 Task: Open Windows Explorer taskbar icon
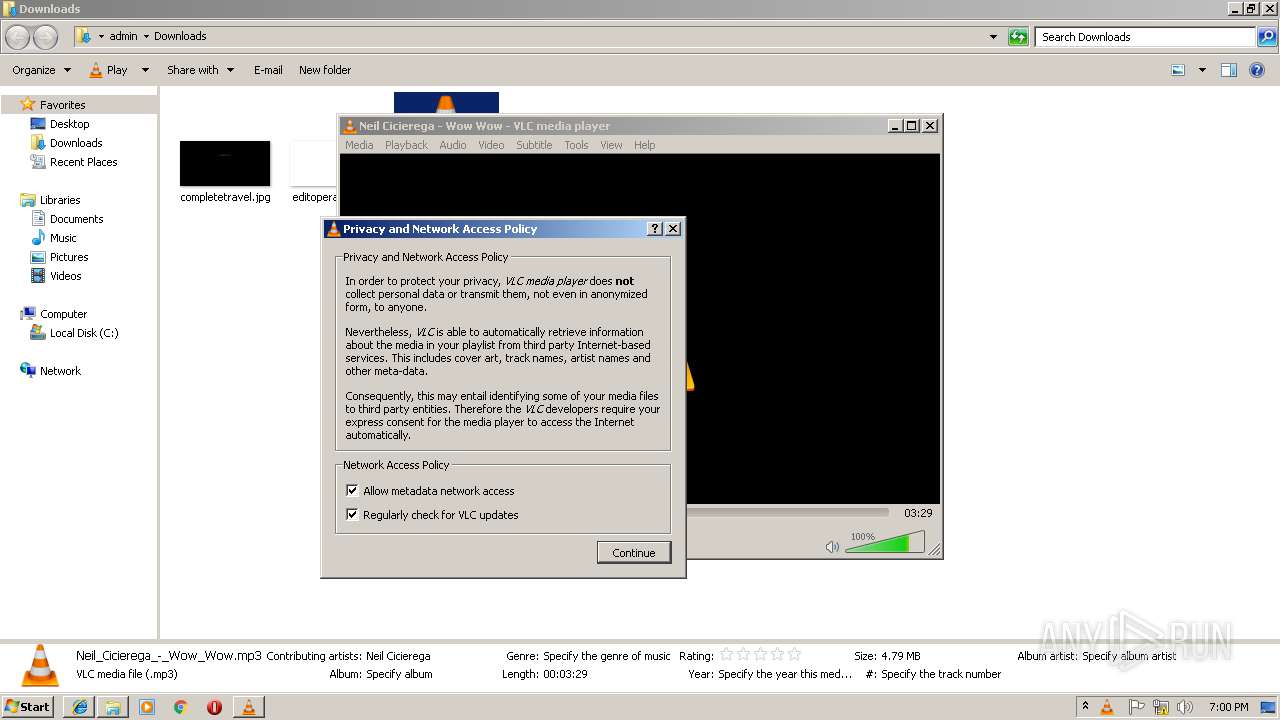(x=113, y=707)
